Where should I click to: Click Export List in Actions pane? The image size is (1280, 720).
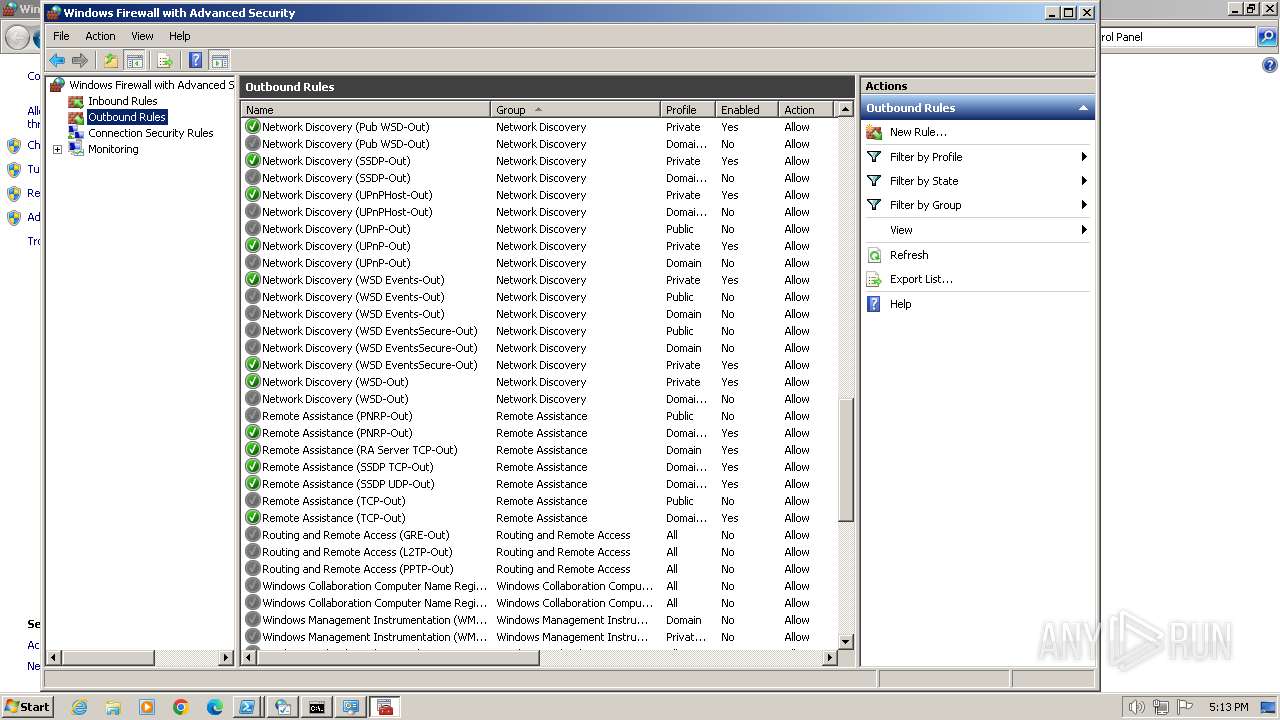pos(921,279)
